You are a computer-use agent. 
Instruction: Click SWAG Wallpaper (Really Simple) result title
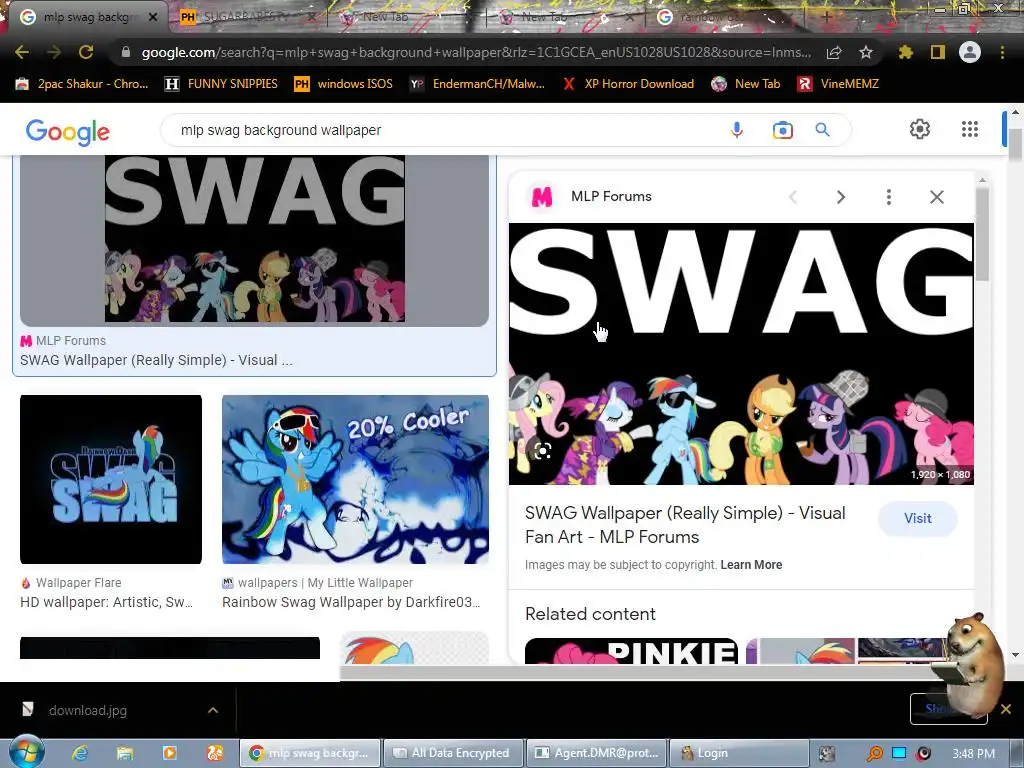point(156,360)
